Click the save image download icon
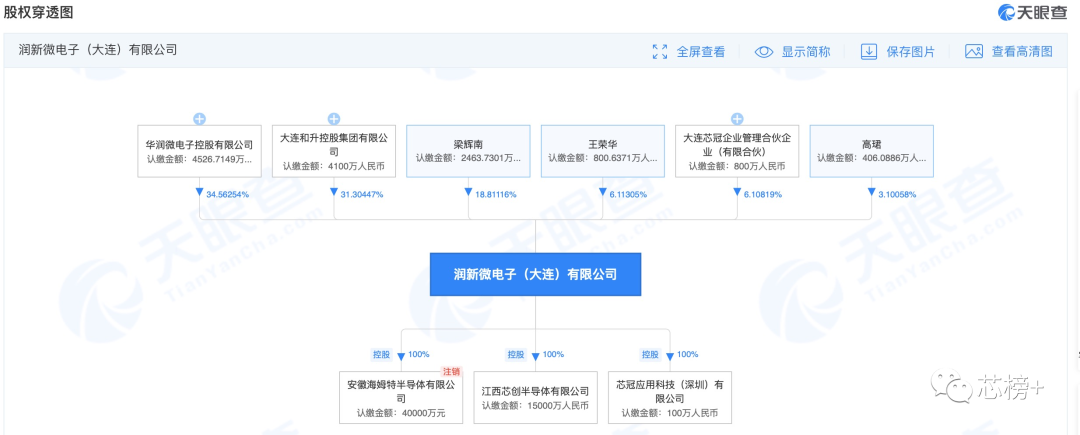The image size is (1080, 435). point(869,51)
